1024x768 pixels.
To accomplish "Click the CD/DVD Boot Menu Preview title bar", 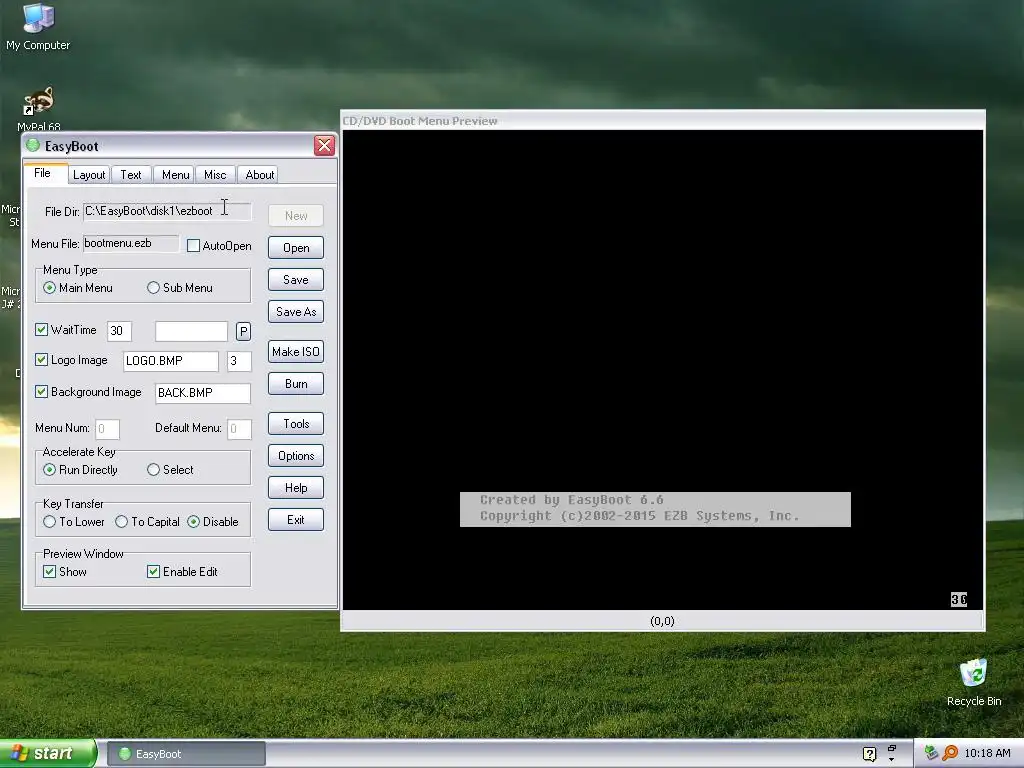I will click(x=662, y=121).
